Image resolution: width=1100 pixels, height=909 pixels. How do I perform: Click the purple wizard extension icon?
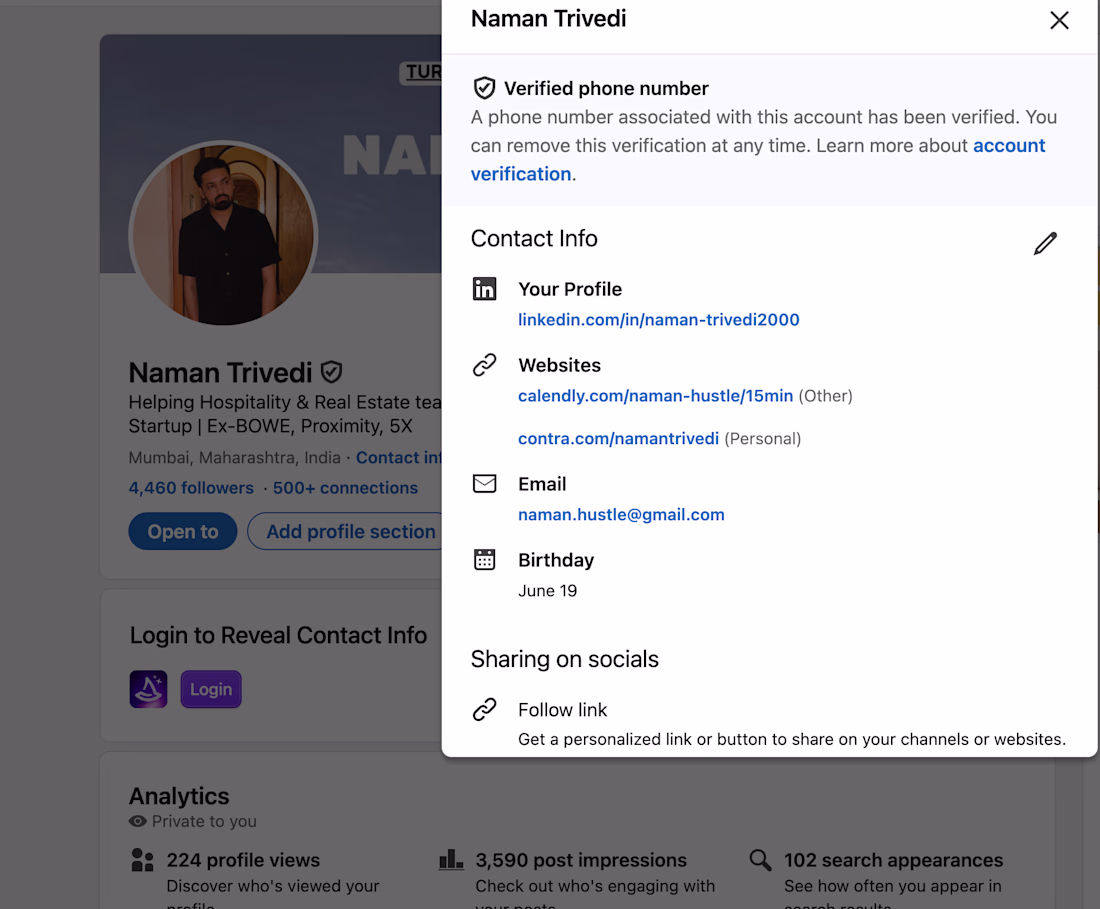148,689
